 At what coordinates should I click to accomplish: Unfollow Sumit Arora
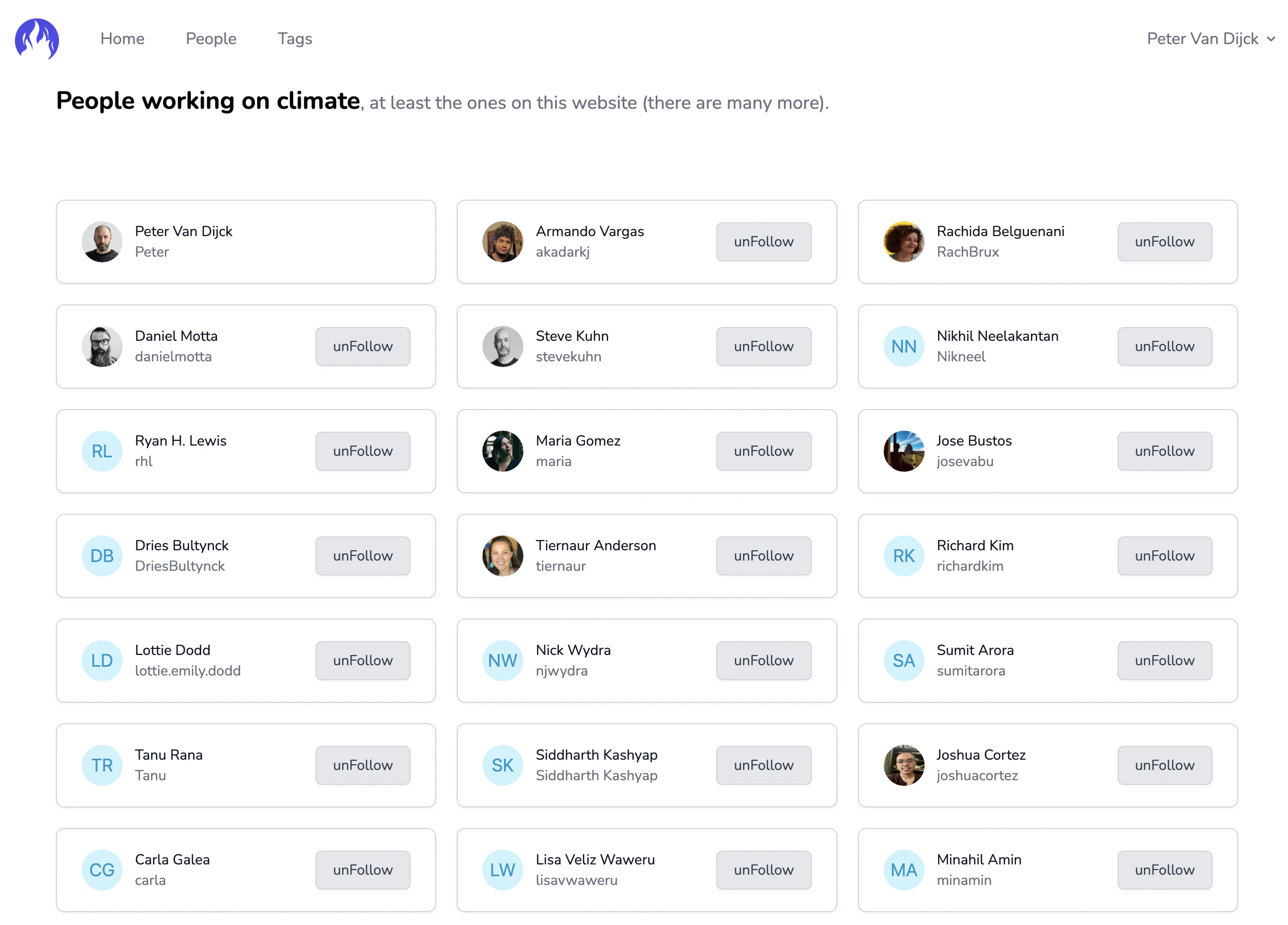point(1164,660)
